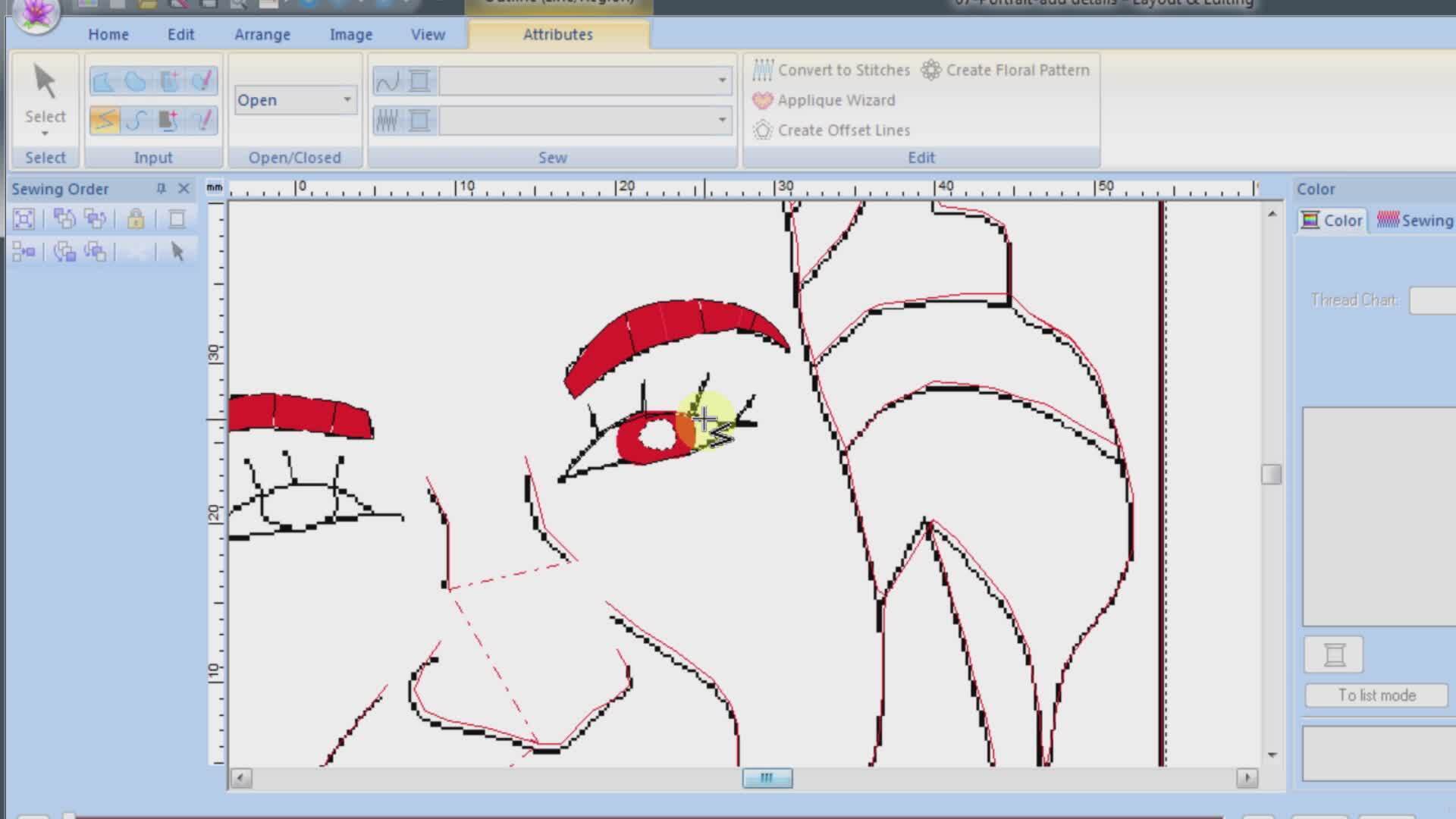Pin the Sewing Order panel
This screenshot has height=819, width=1456.
point(161,188)
